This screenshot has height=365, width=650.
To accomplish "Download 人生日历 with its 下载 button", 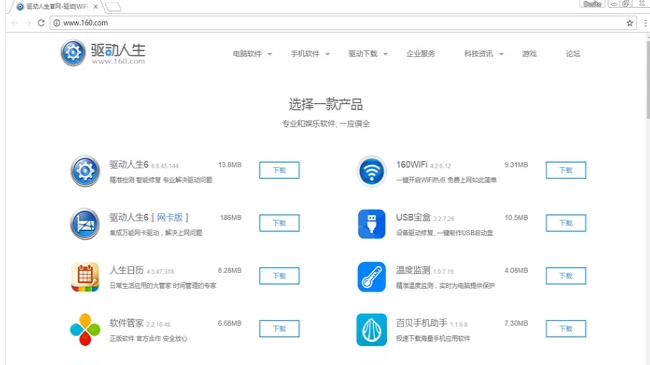I will pyautogui.click(x=279, y=276).
